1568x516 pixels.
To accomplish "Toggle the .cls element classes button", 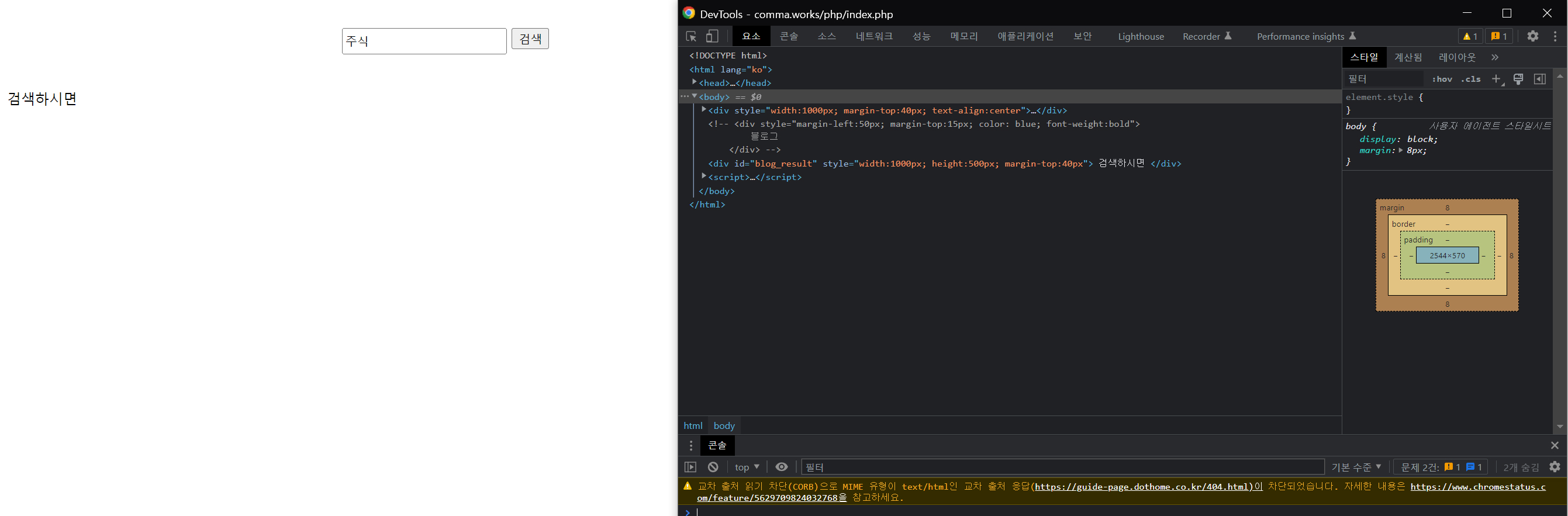I will [1470, 79].
